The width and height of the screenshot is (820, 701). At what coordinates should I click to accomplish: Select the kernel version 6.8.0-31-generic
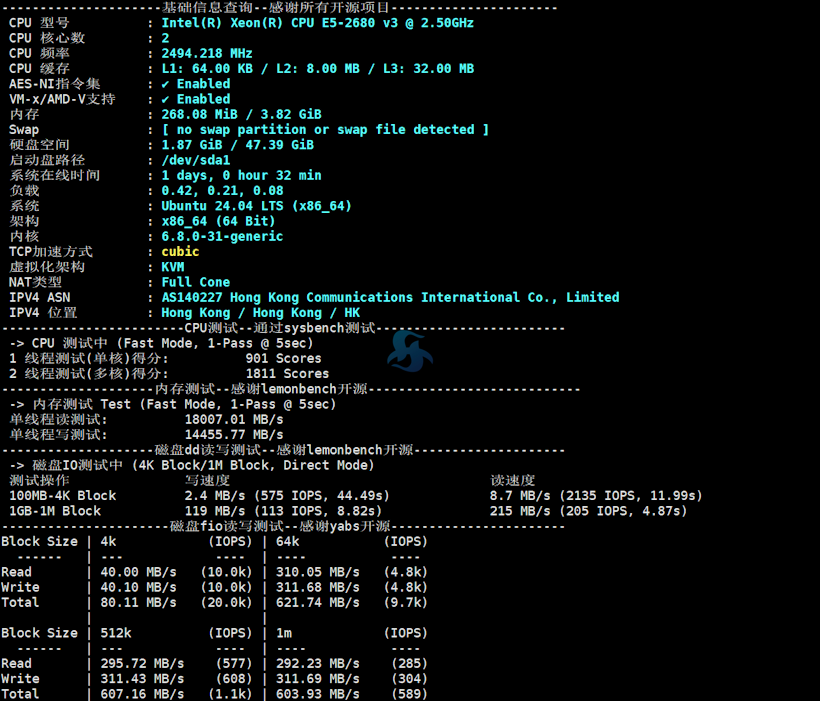222,237
